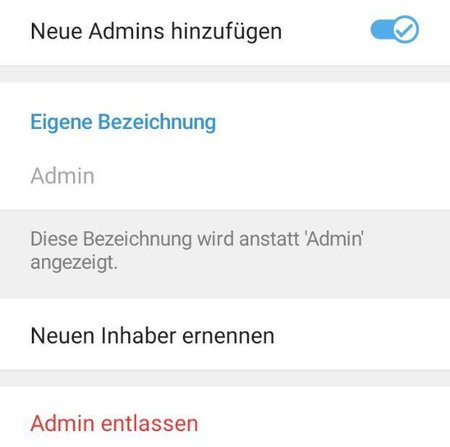The height and width of the screenshot is (447, 450).
Task: Select the custom title input below Eigene Bezeichnung
Action: (x=225, y=176)
